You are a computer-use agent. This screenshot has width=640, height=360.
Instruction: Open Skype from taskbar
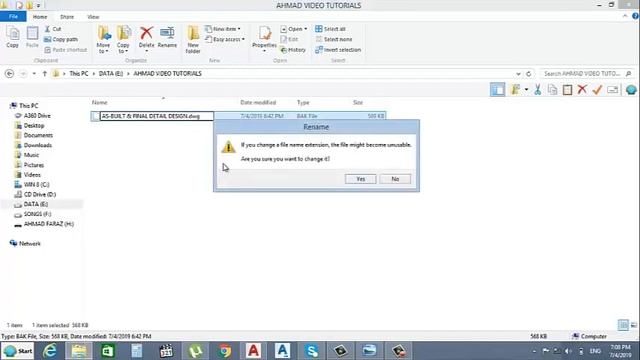(x=311, y=351)
